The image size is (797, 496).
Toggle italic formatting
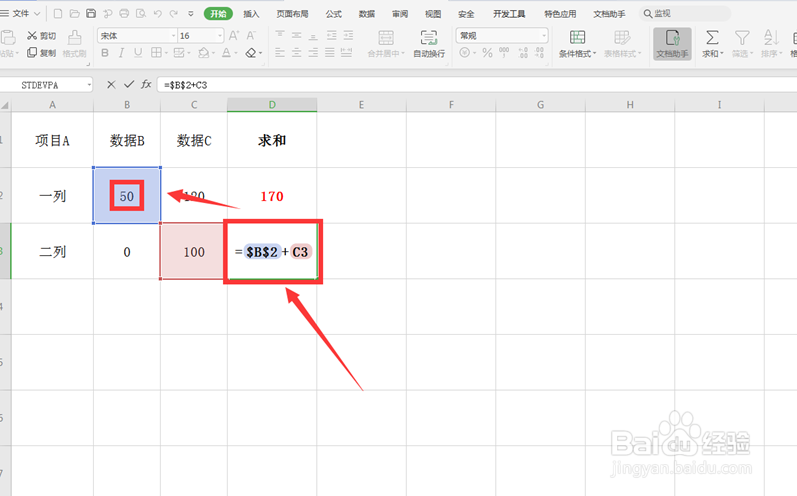tap(121, 53)
